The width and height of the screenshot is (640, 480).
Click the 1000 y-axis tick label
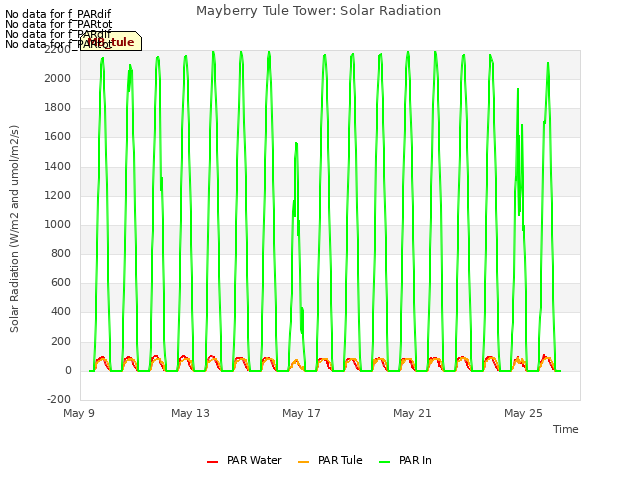point(58,224)
